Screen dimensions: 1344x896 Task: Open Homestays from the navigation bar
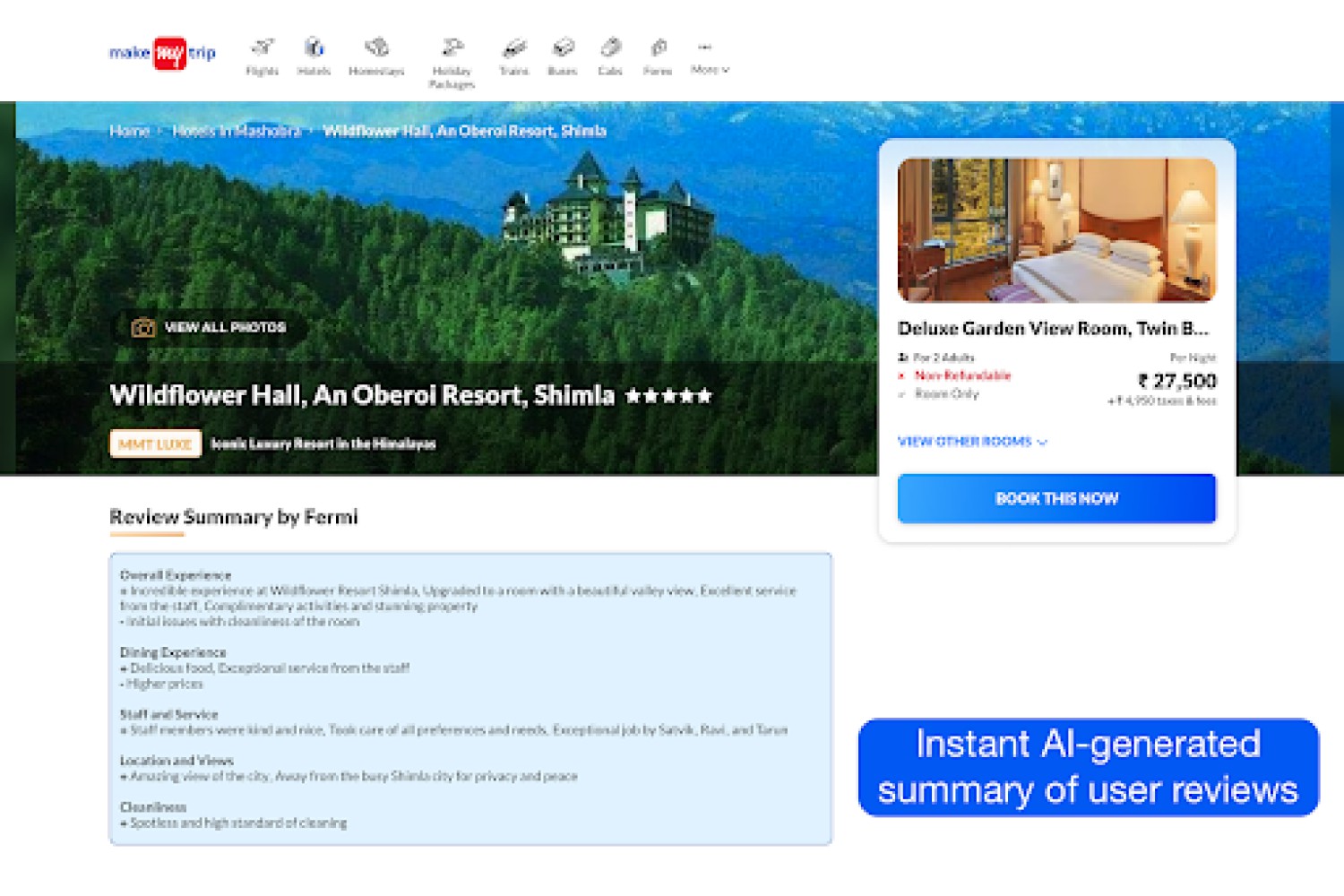376,56
